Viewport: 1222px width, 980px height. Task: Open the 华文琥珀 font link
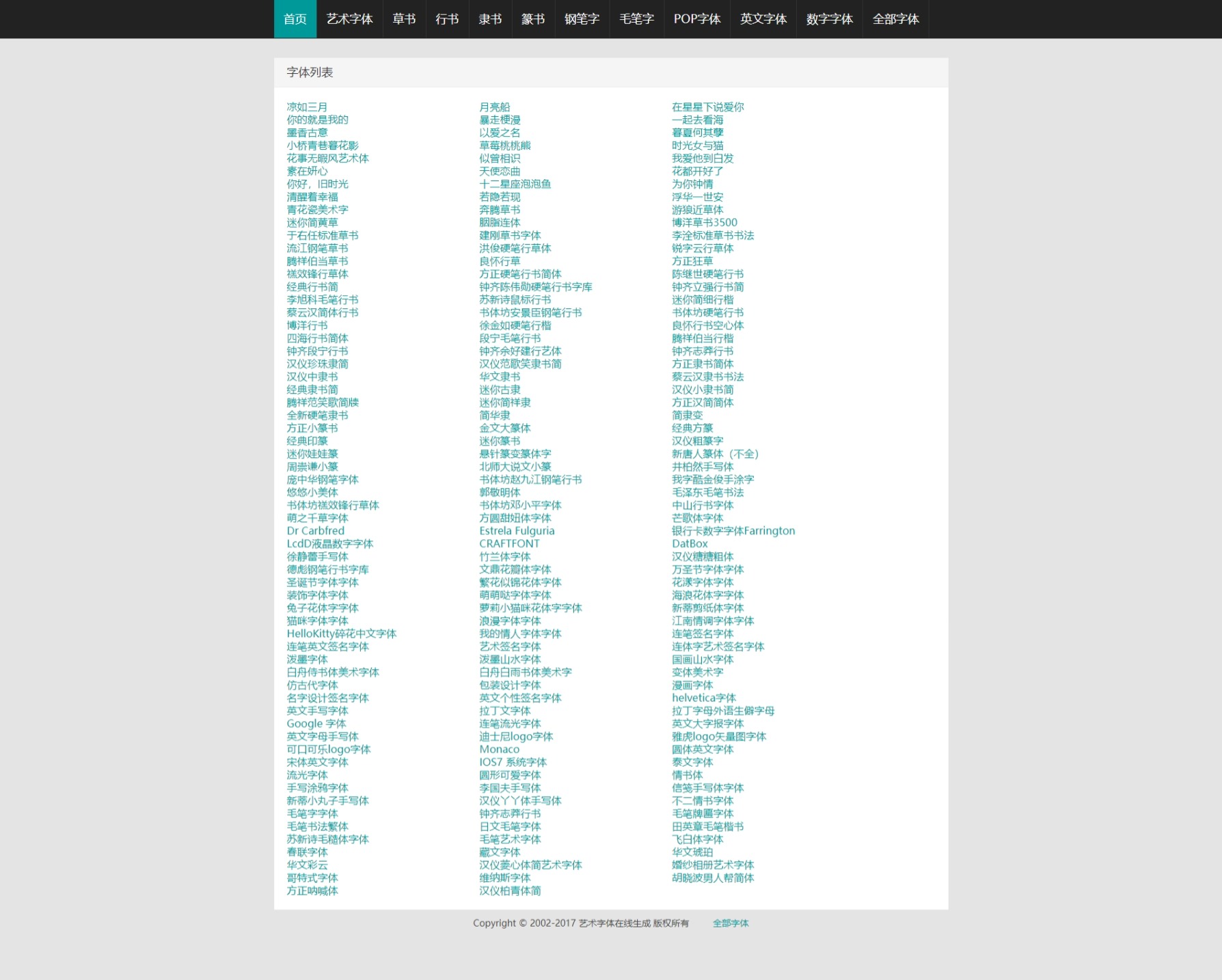click(x=692, y=852)
